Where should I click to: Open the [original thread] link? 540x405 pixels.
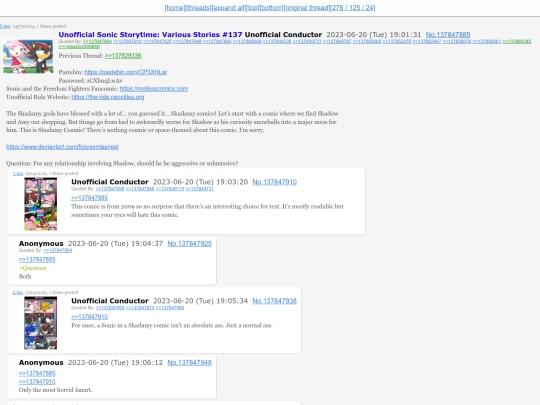(307, 8)
